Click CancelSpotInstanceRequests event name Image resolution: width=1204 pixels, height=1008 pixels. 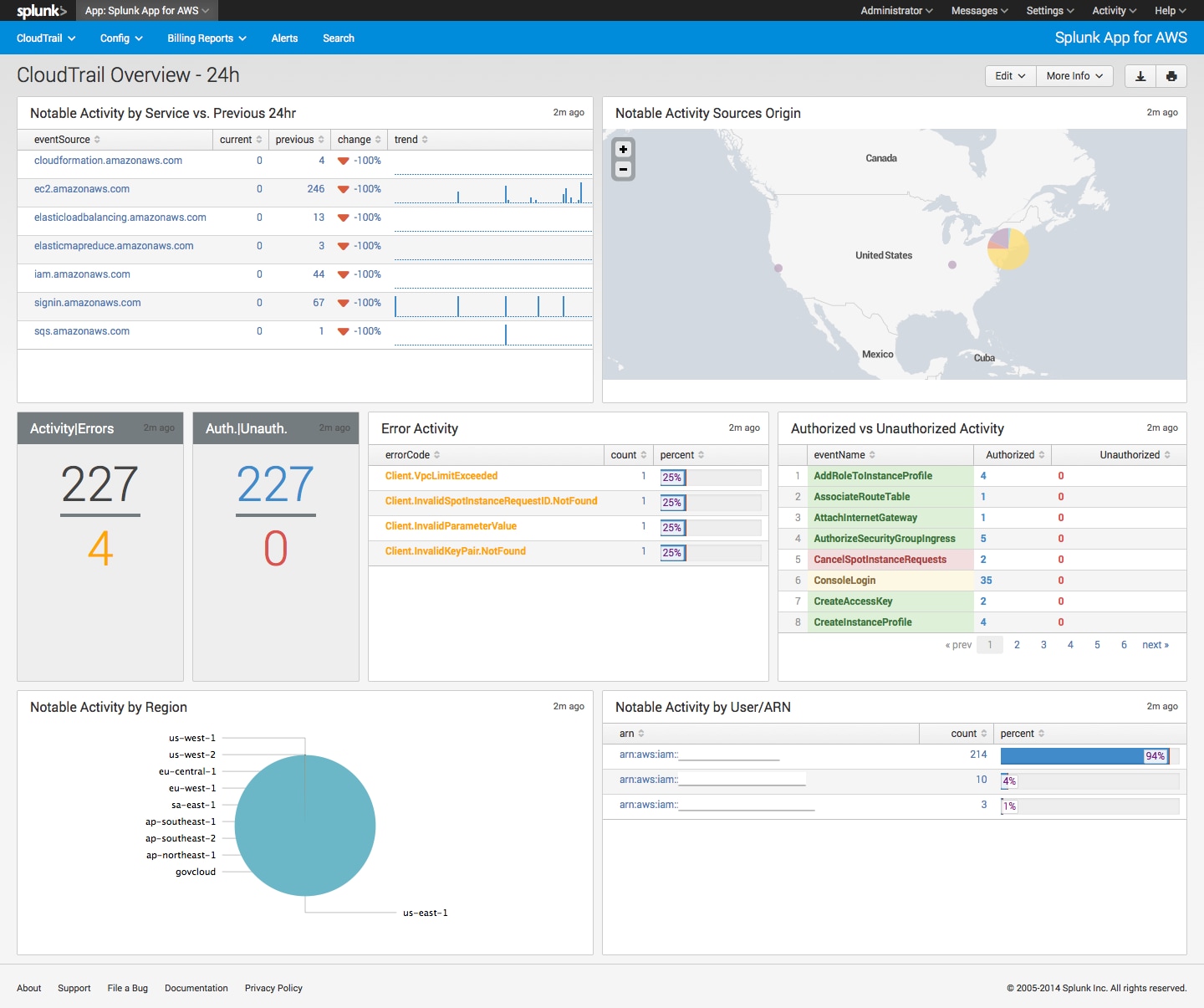coord(880,560)
